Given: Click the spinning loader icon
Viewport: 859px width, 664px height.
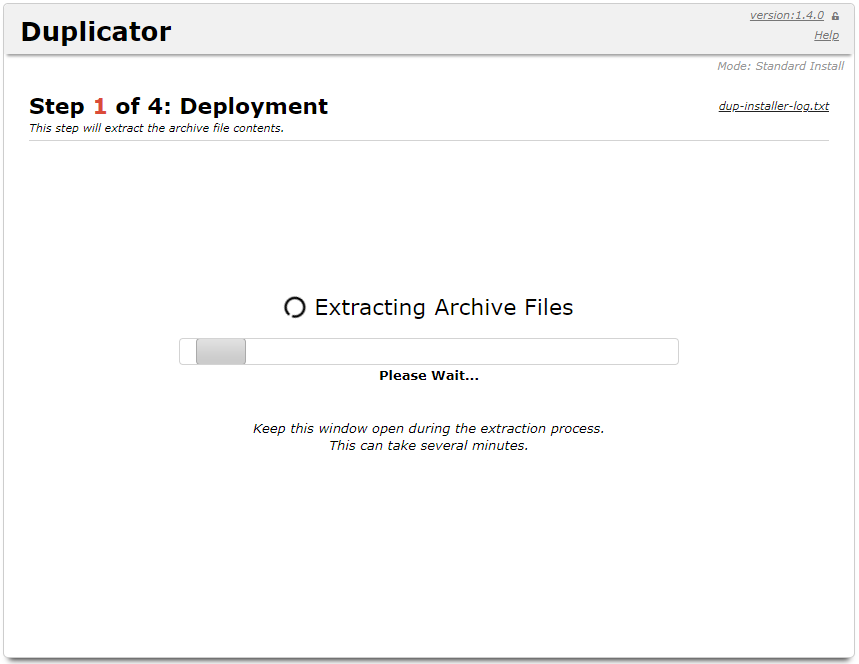Looking at the screenshot, I should (294, 308).
